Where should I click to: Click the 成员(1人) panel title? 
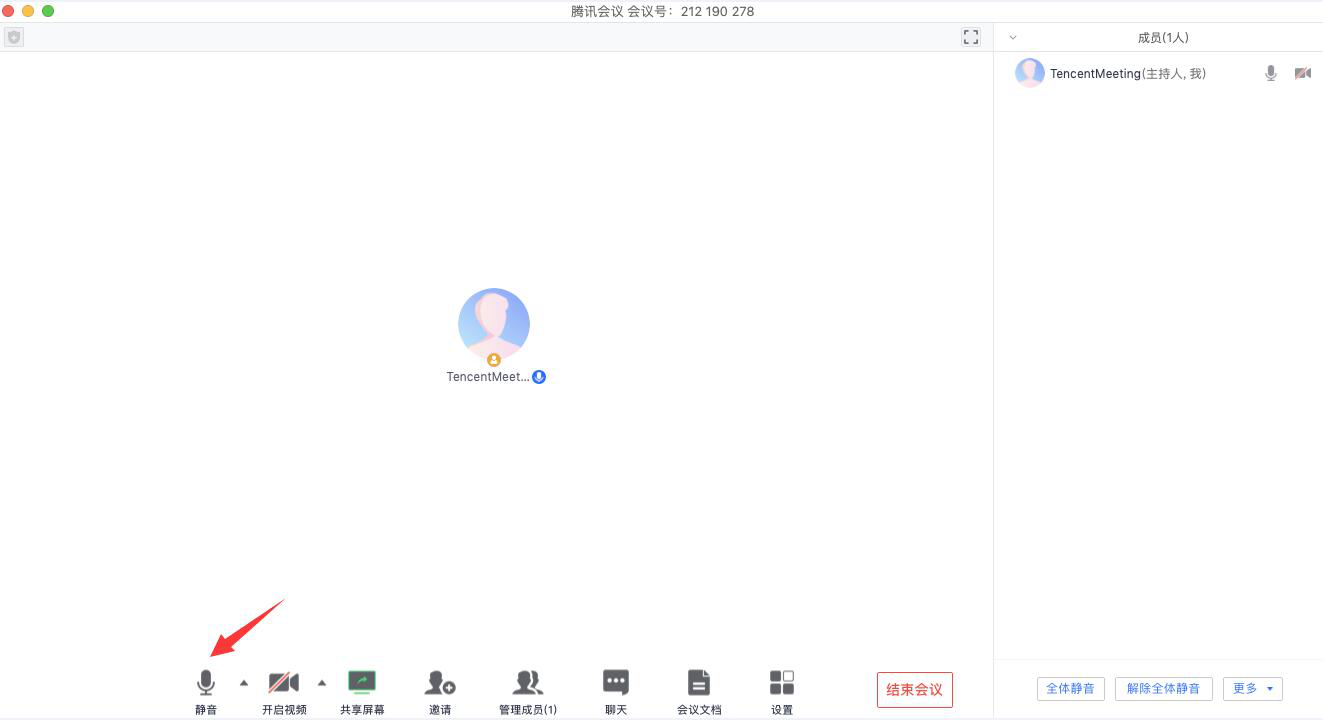1163,38
